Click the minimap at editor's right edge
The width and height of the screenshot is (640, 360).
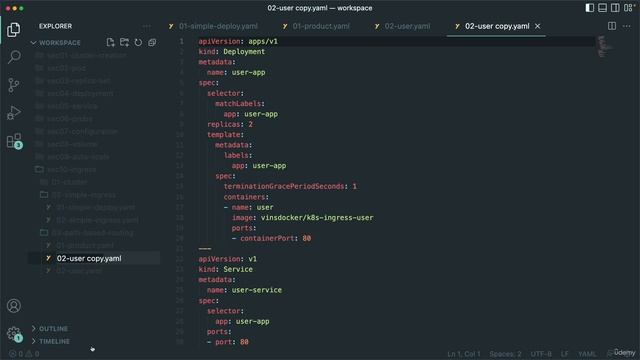pyautogui.click(x=604, y=47)
